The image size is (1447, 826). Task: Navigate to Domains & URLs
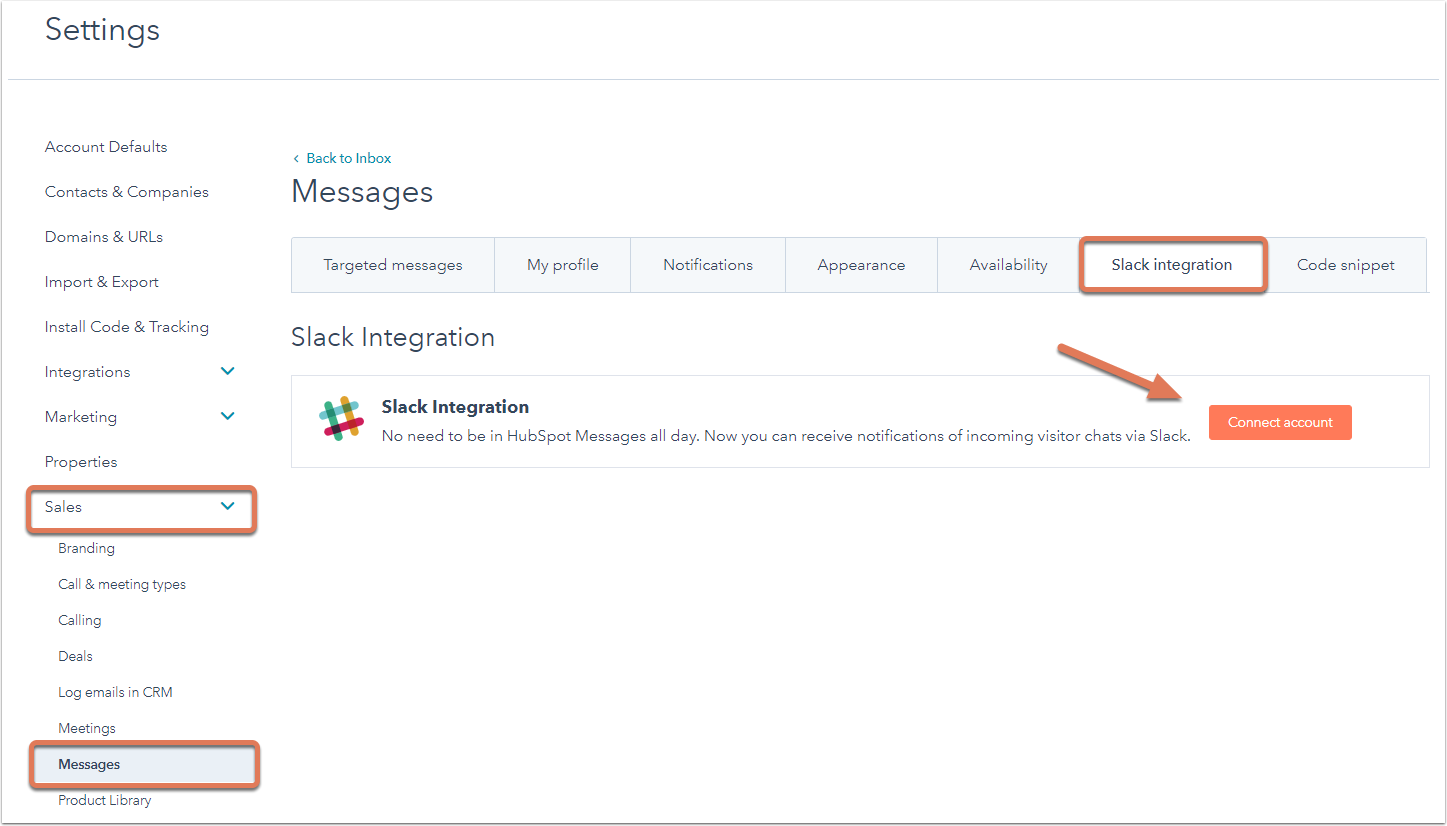(x=104, y=237)
